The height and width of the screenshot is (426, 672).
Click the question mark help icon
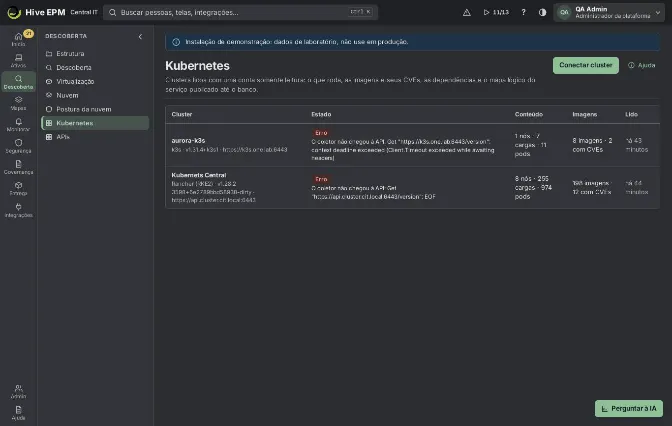tap(523, 12)
